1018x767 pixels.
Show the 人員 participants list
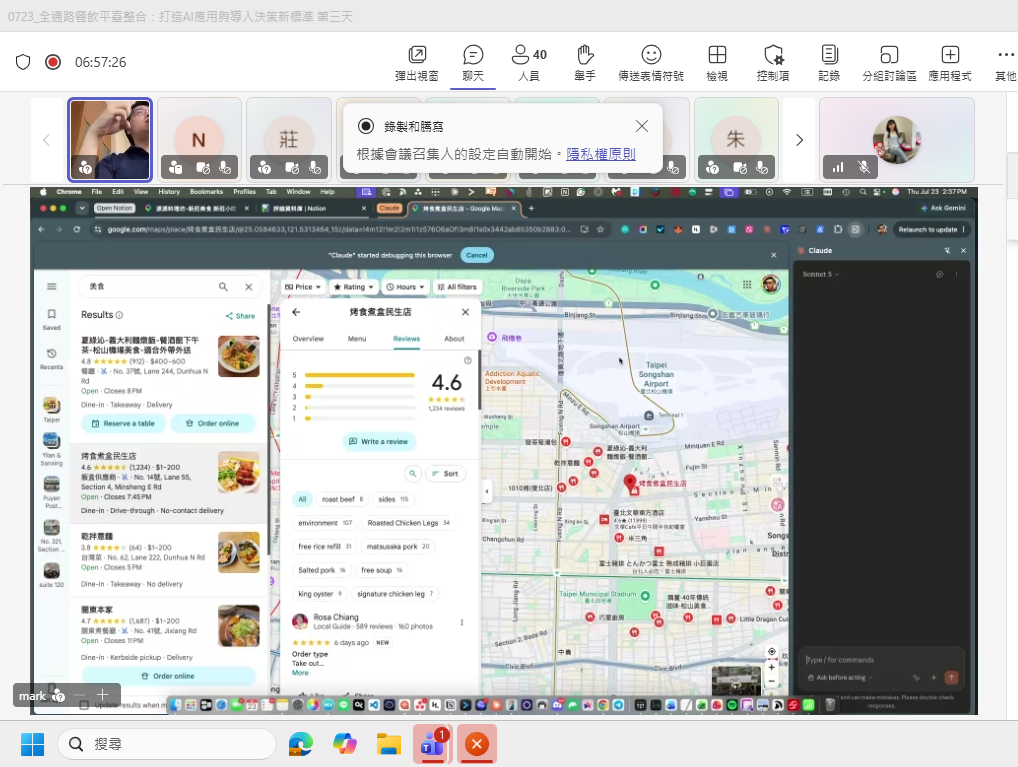[529, 63]
